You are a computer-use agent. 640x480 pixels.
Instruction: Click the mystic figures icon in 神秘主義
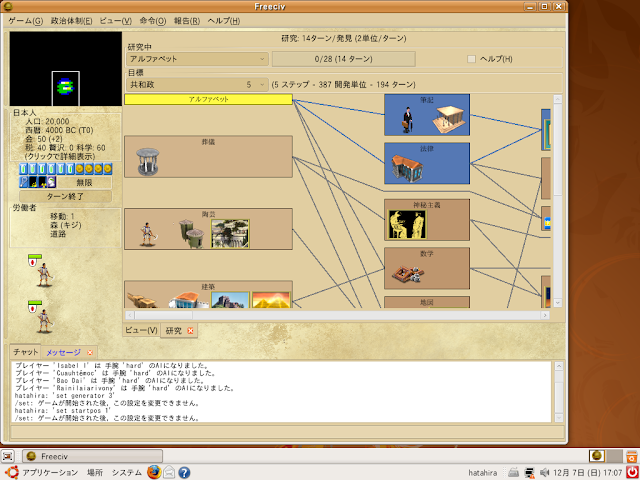click(407, 224)
